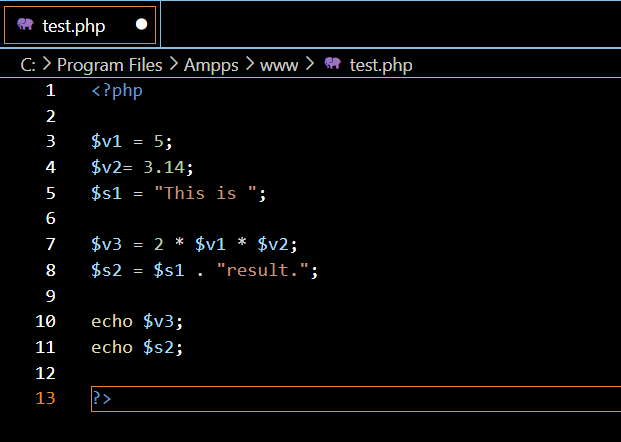Click line number 7 in gutter
621x442 pixels.
click(x=50, y=244)
